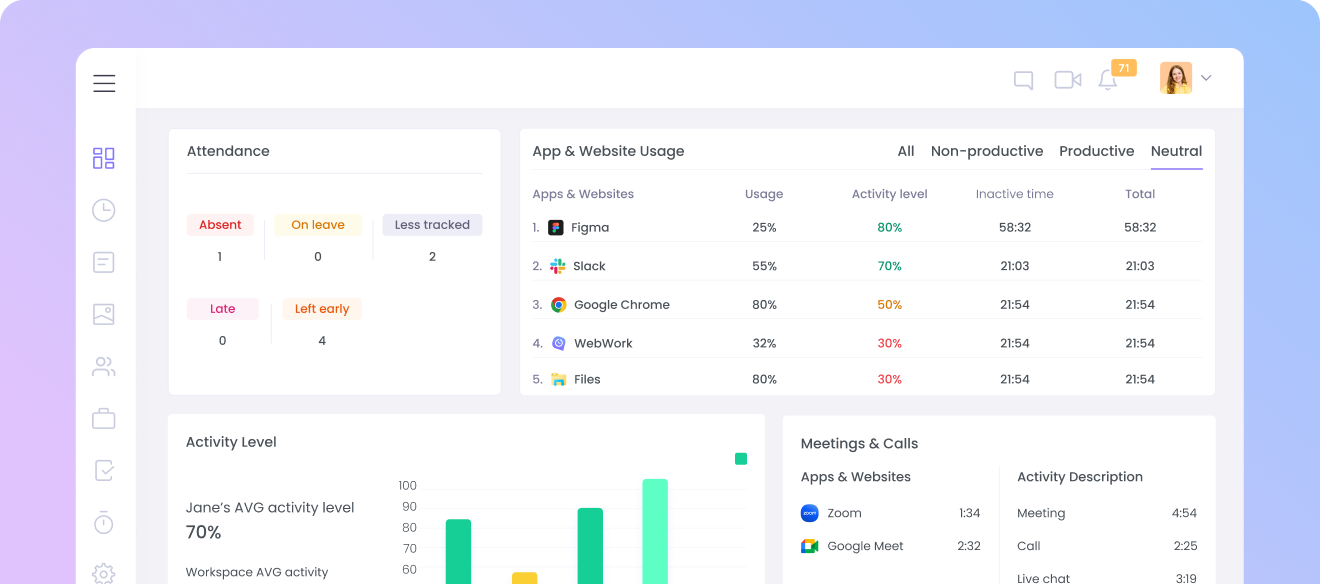The width and height of the screenshot is (1320, 584).
Task: Open the clock time tracking icon
Action: tap(104, 210)
